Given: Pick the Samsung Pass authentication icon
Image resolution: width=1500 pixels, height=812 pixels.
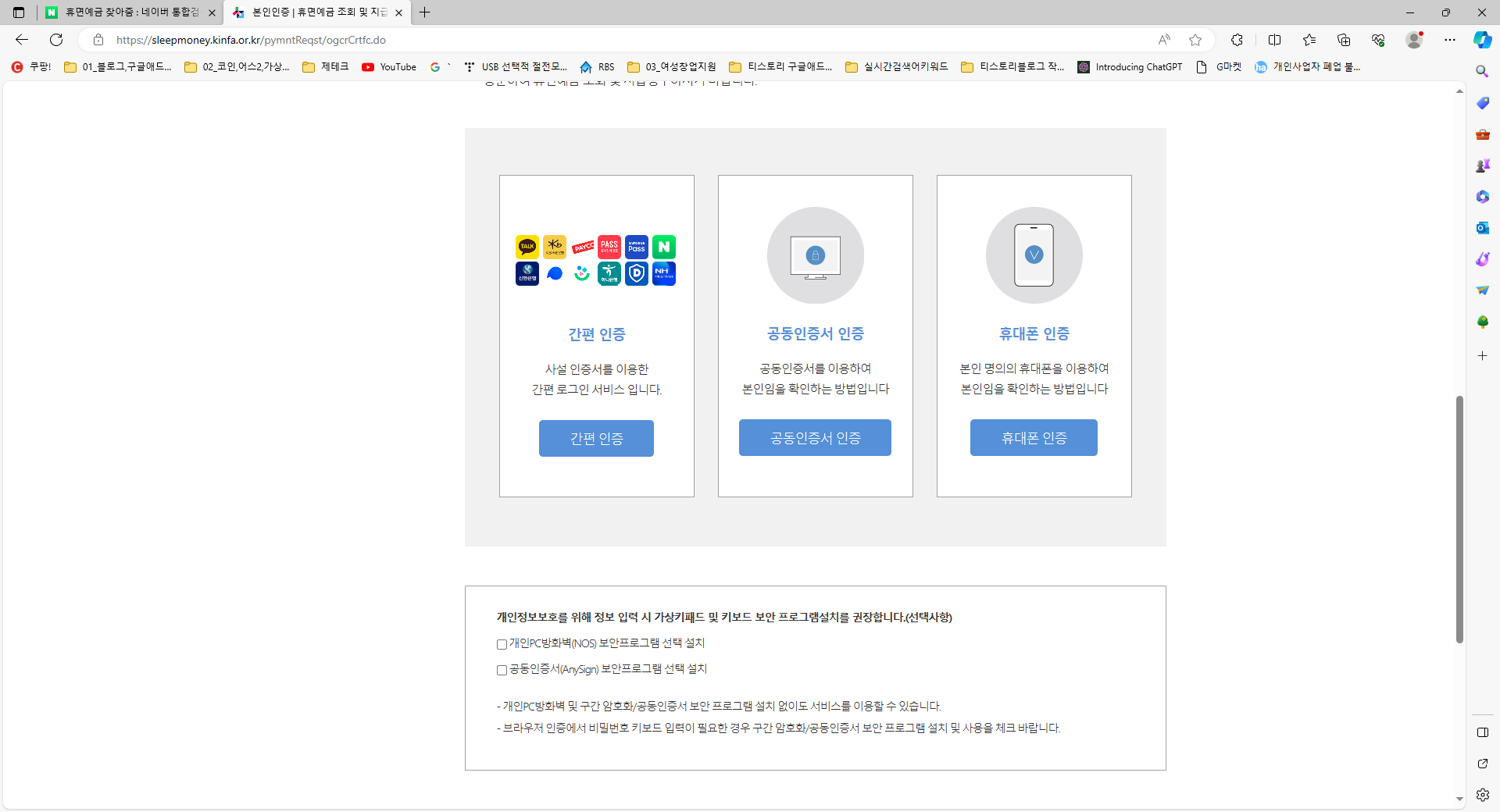Looking at the screenshot, I should [x=636, y=247].
